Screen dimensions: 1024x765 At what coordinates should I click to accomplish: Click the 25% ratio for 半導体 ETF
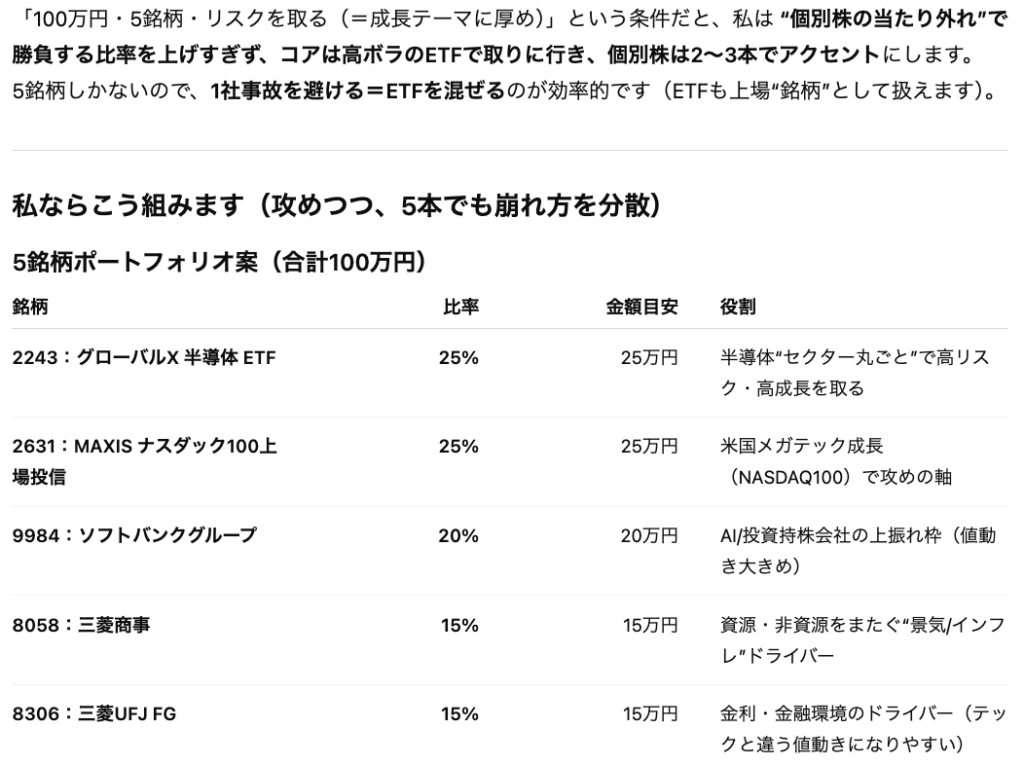pos(458,358)
